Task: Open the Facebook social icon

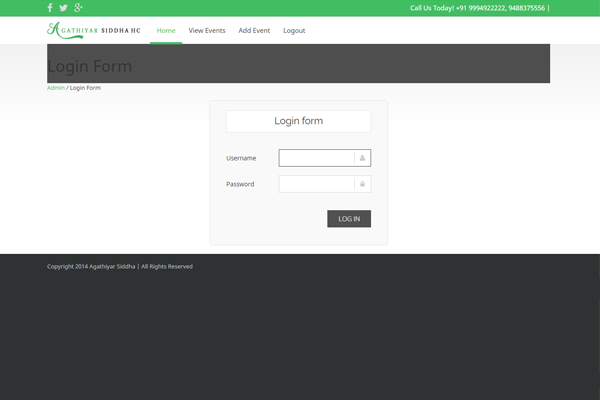Action: tap(51, 8)
